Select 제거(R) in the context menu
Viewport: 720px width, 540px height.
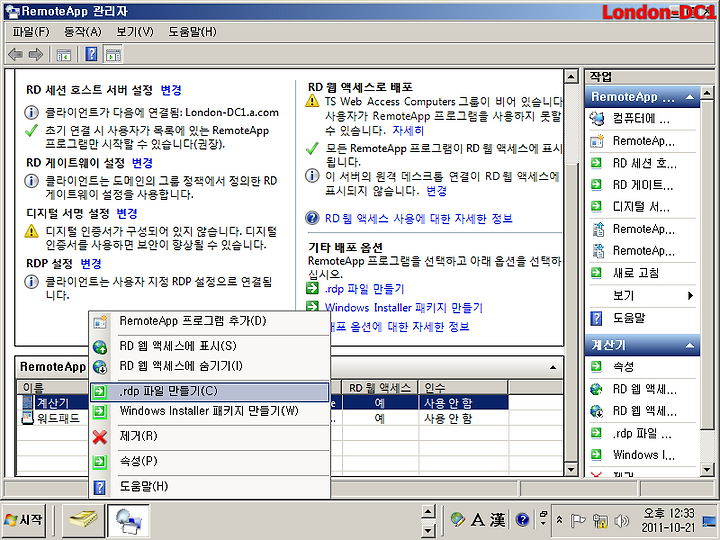[x=209, y=436]
